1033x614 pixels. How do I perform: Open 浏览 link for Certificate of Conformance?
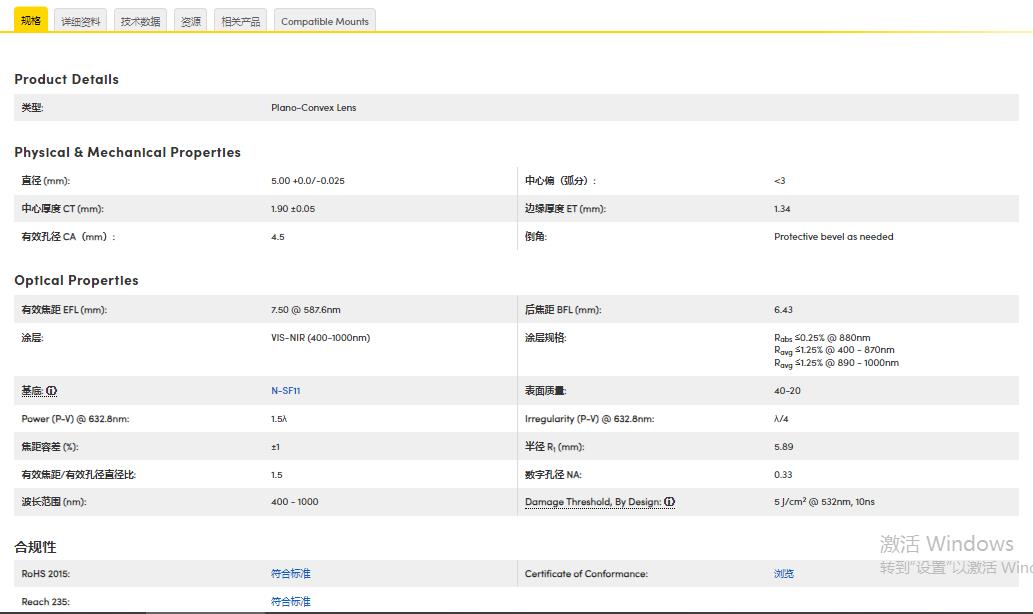(783, 574)
